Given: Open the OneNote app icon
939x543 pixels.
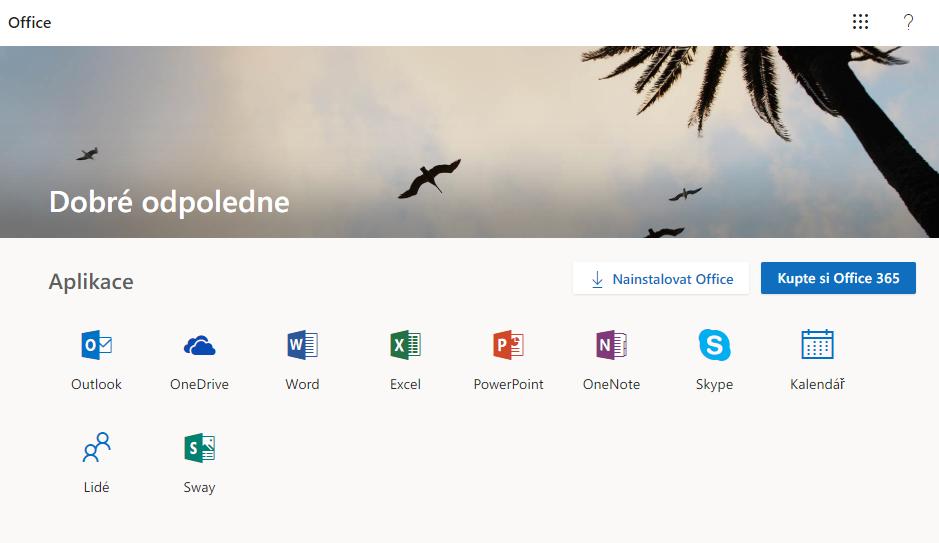Looking at the screenshot, I should point(611,345).
